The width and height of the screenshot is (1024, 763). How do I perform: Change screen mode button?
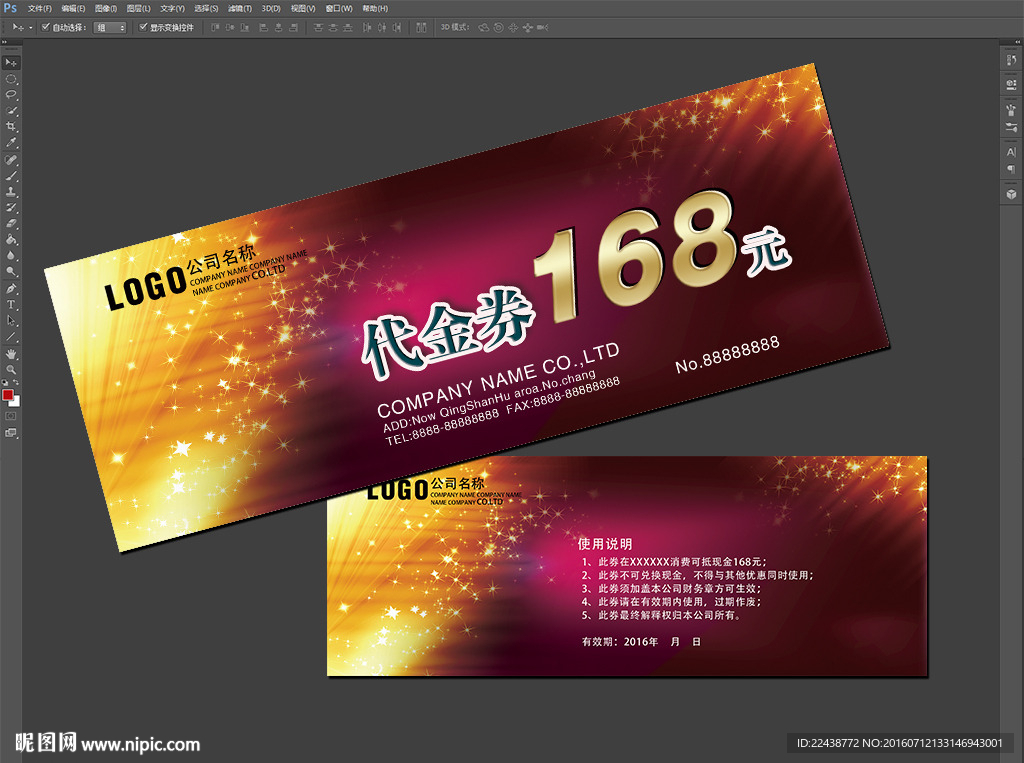11,432
